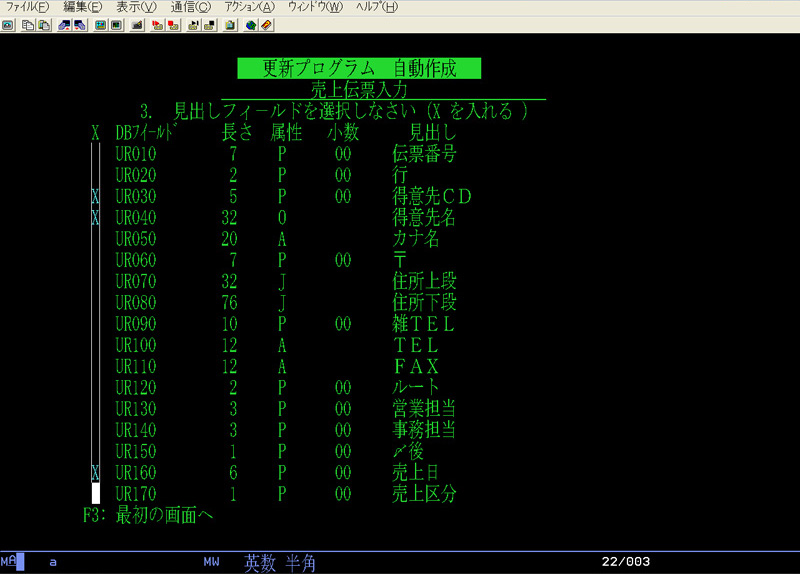
Task: Click the heading text 住所下段
Action: click(x=424, y=303)
